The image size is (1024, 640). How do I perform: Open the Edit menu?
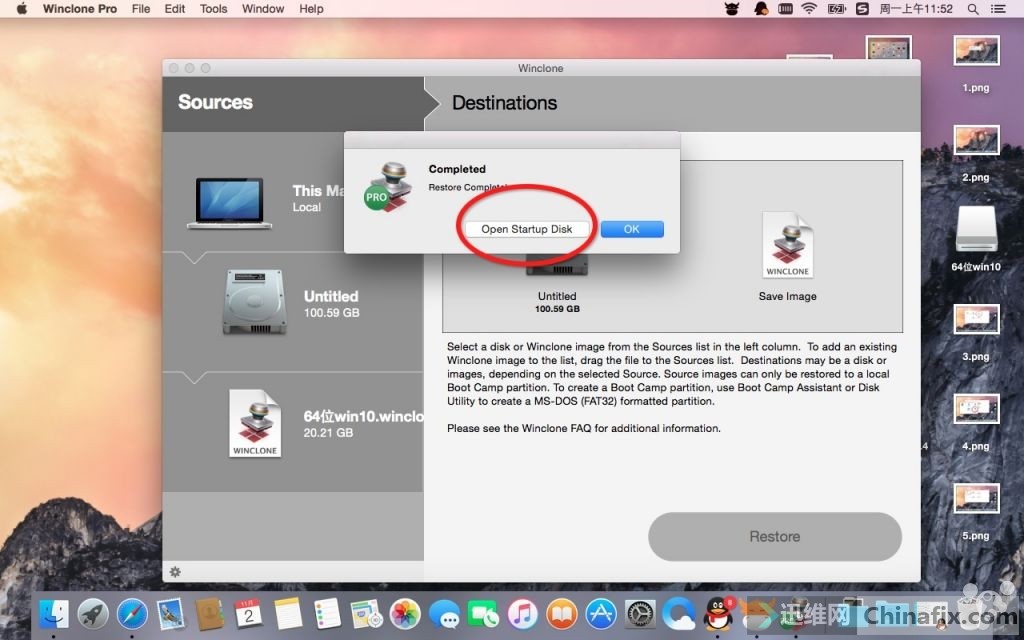tap(174, 8)
